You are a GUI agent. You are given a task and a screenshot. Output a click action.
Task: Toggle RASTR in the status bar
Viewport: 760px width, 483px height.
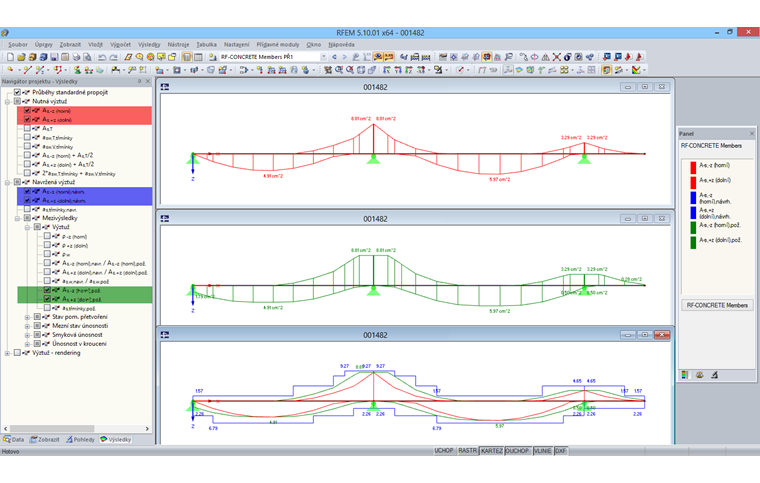[x=467, y=451]
